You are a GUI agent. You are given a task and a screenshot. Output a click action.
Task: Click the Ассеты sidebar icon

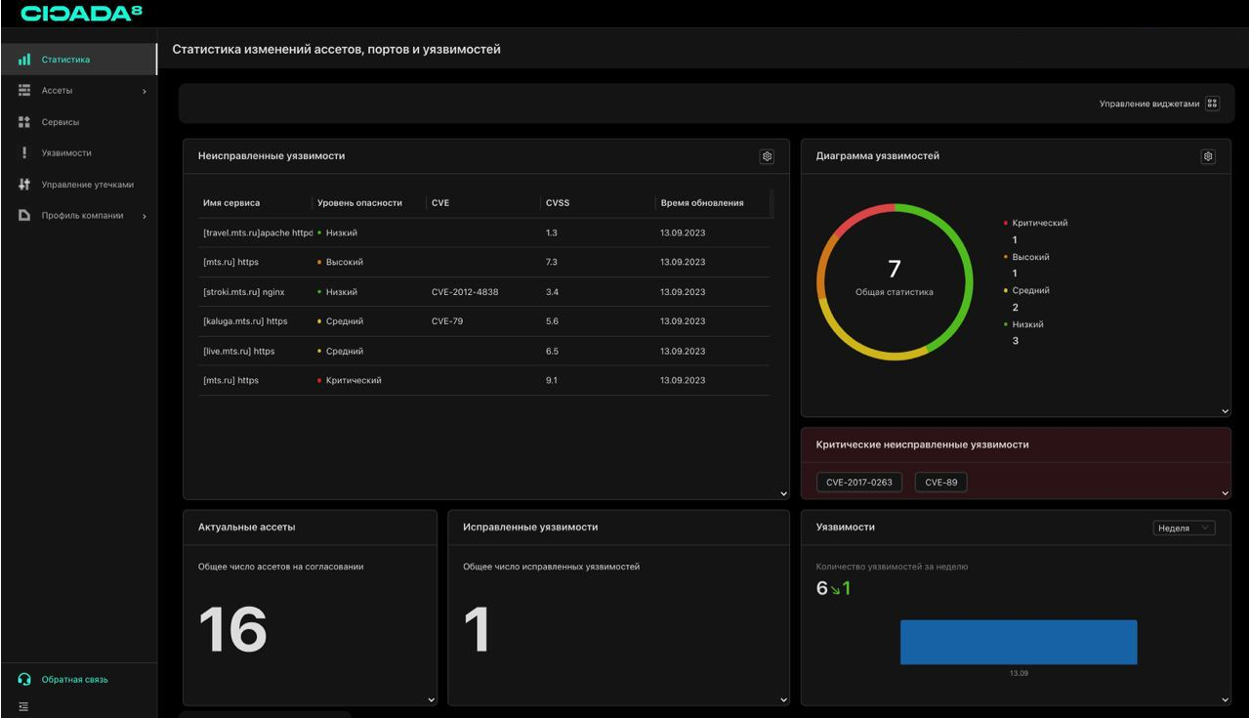point(25,90)
